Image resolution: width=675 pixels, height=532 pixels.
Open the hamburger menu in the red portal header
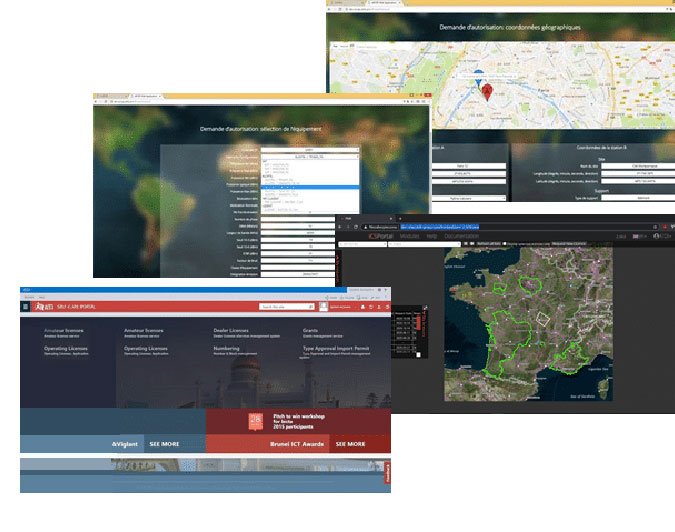[x=26, y=307]
